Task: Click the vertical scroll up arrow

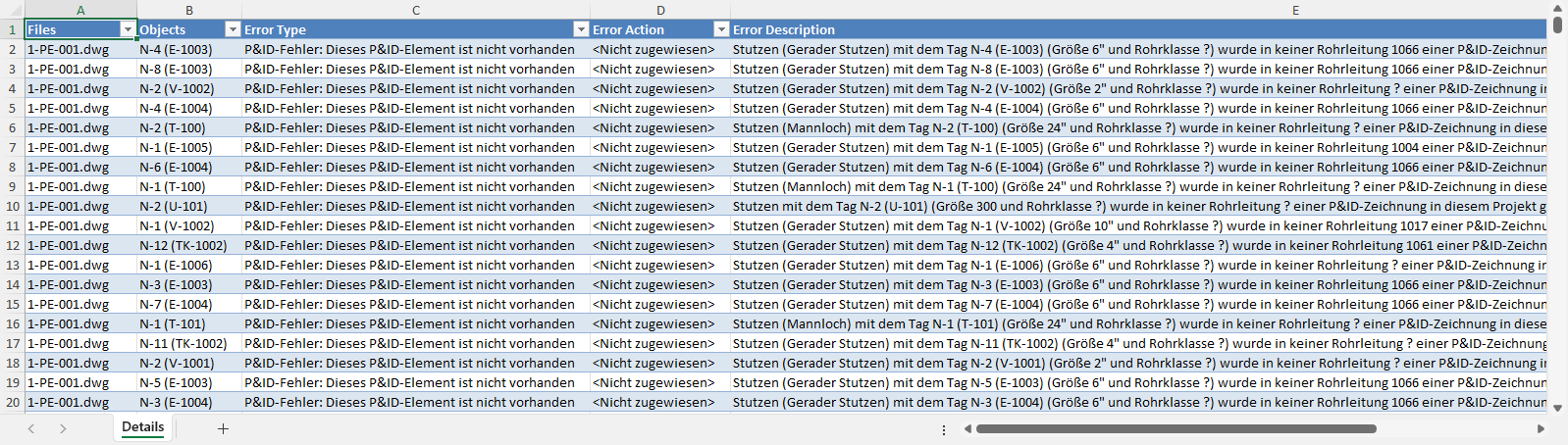Action: [1558, 9]
